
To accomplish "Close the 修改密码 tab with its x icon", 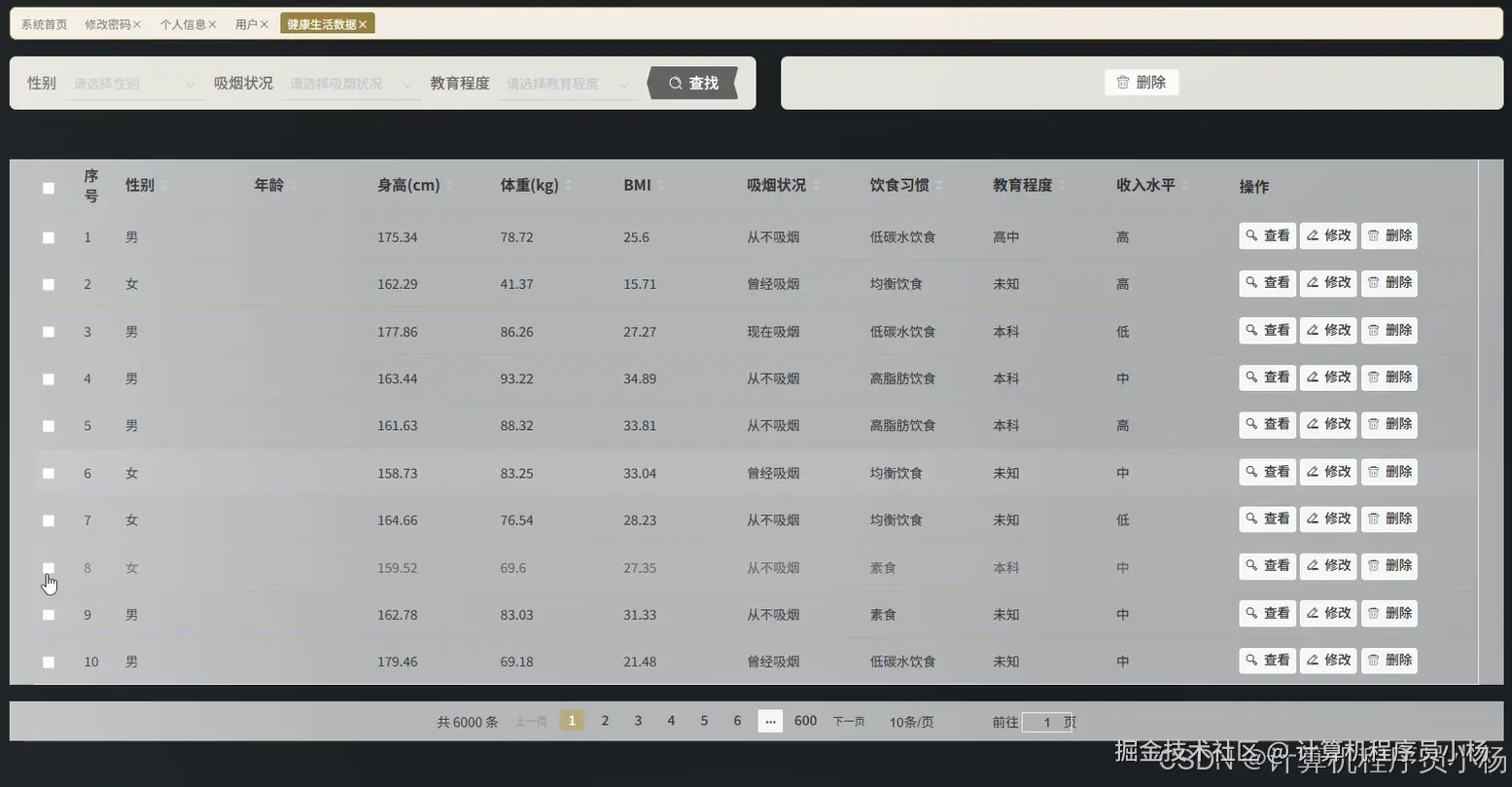I will coord(137,24).
